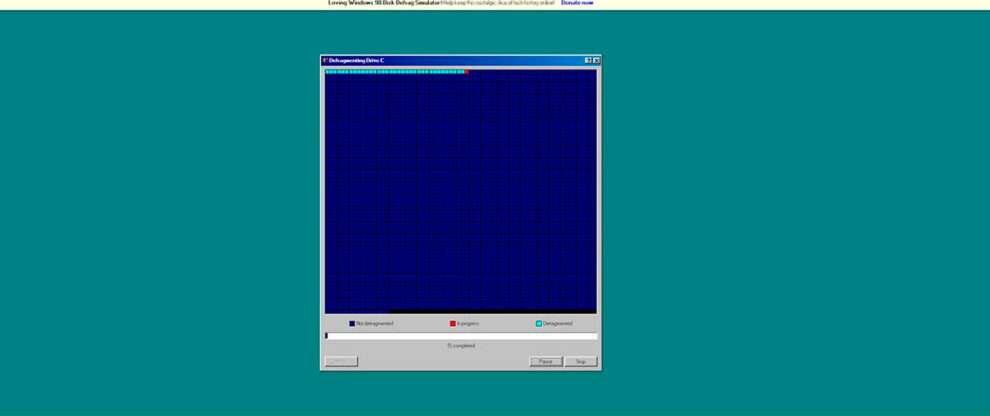
Task: Open the Donate now link
Action: point(577,3)
